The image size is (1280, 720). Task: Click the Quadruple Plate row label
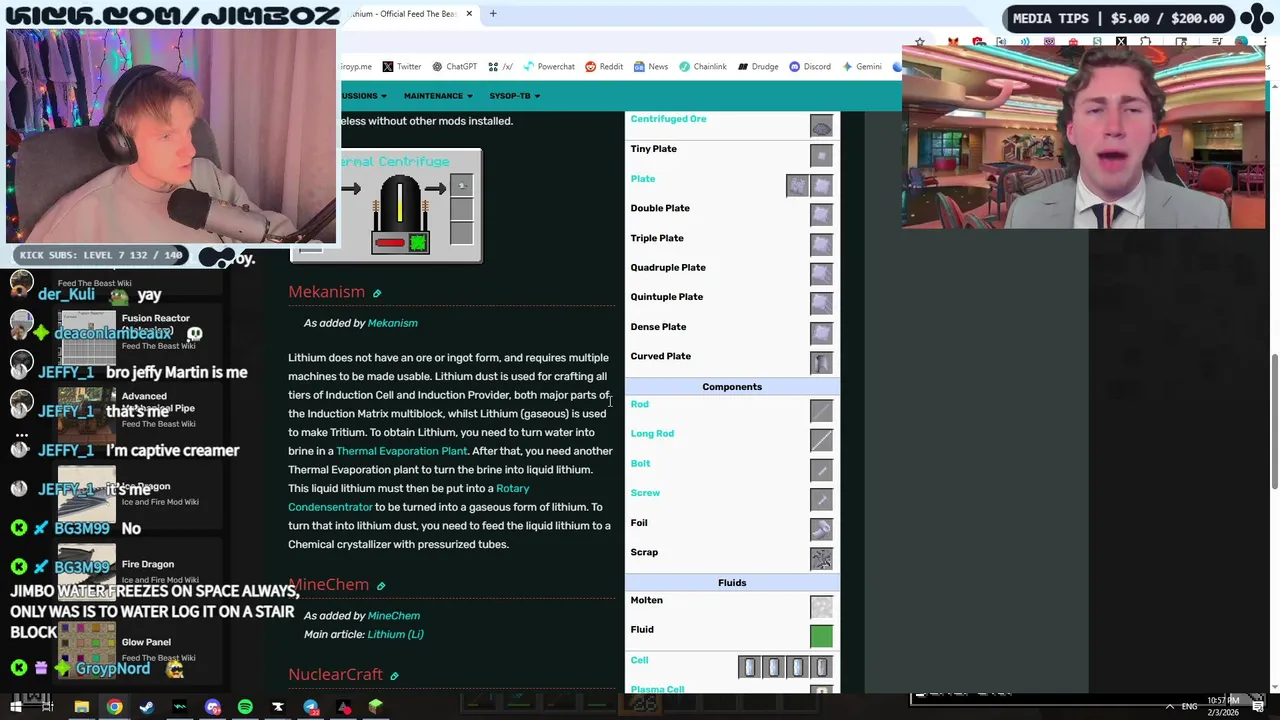point(668,268)
